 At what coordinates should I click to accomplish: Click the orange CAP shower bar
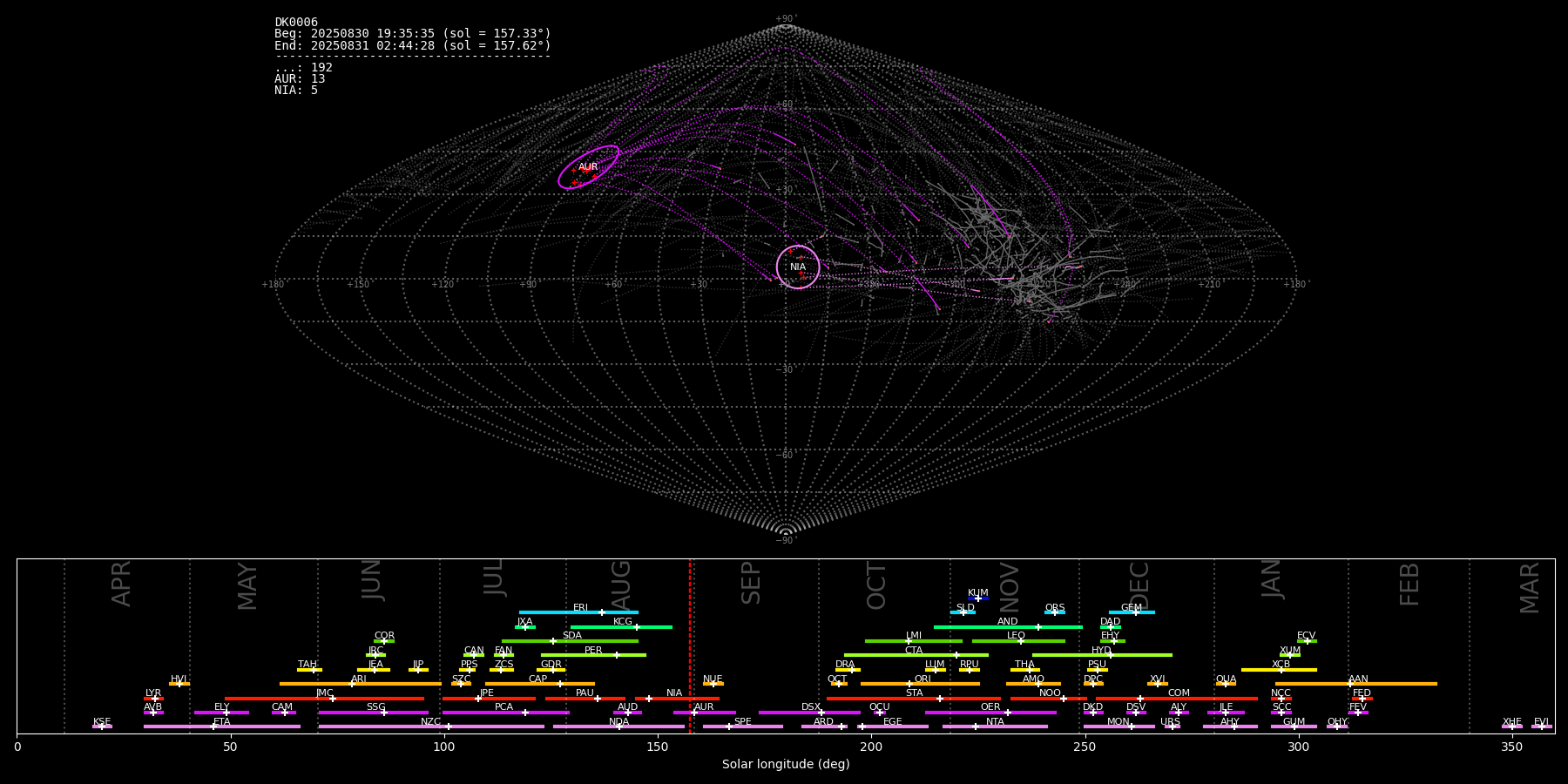click(x=540, y=684)
